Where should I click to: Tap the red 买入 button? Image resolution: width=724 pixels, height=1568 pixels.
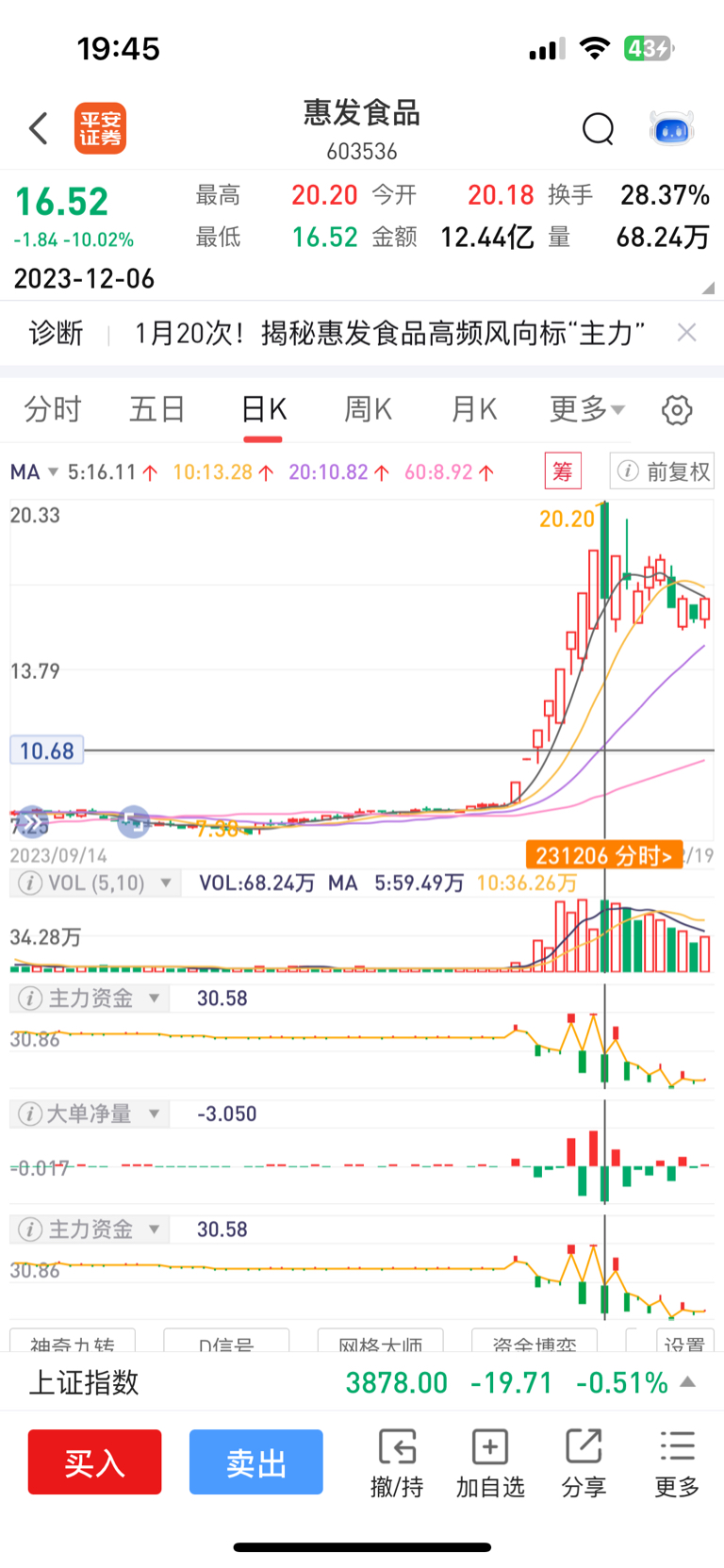click(94, 1461)
